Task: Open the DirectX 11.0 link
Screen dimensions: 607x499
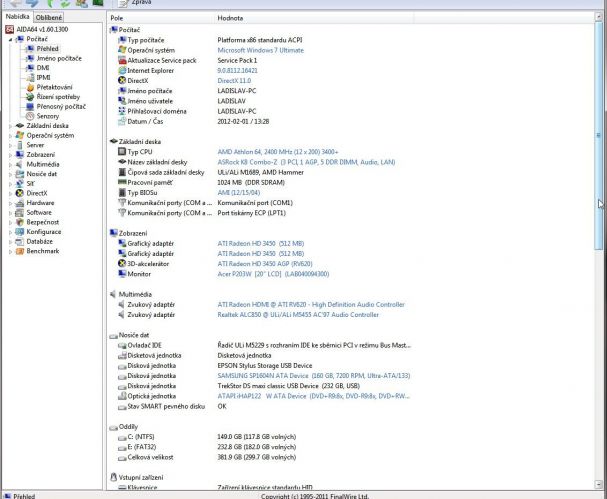Action: 234,81
